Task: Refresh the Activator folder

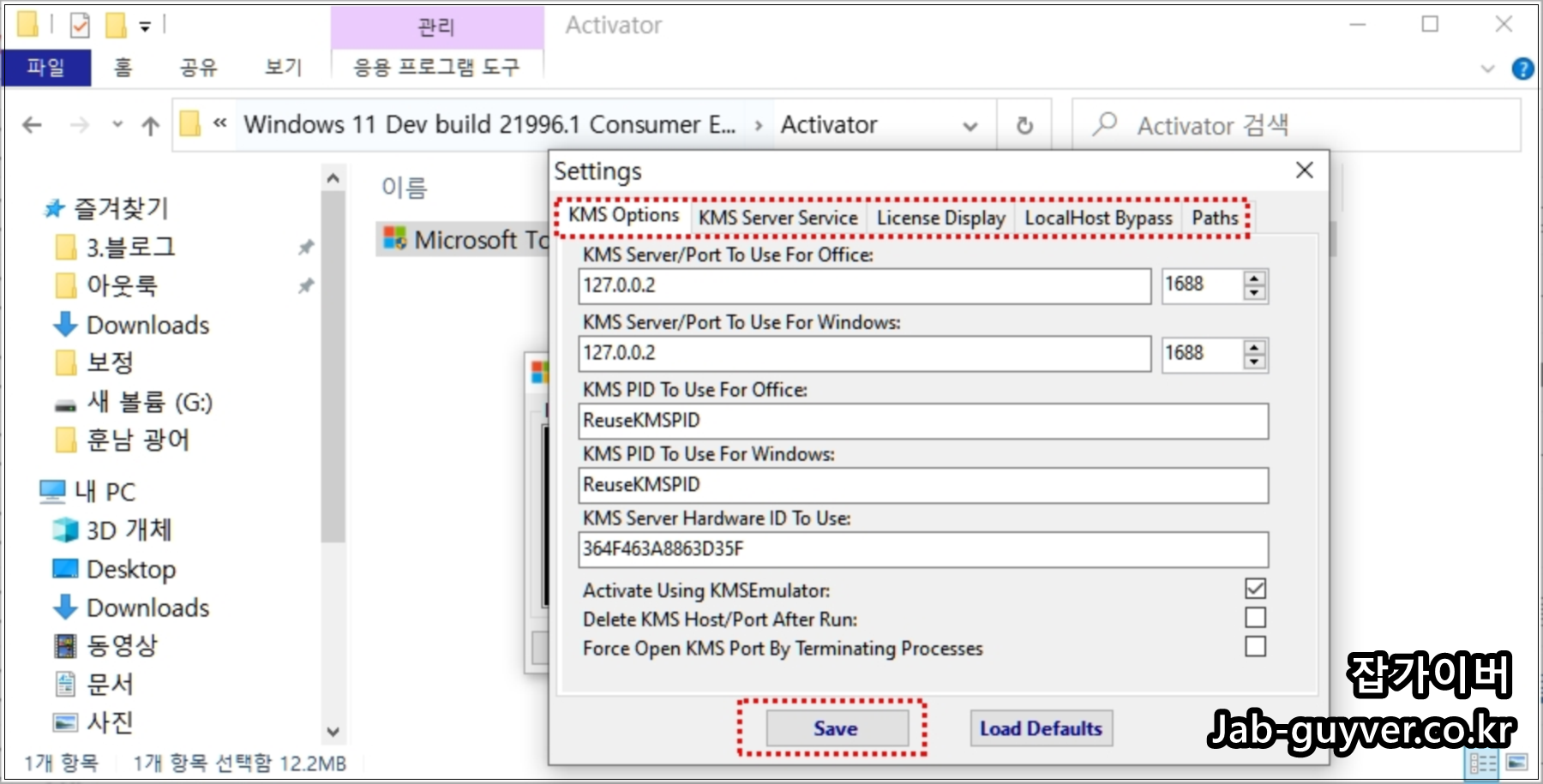Action: tap(1024, 126)
